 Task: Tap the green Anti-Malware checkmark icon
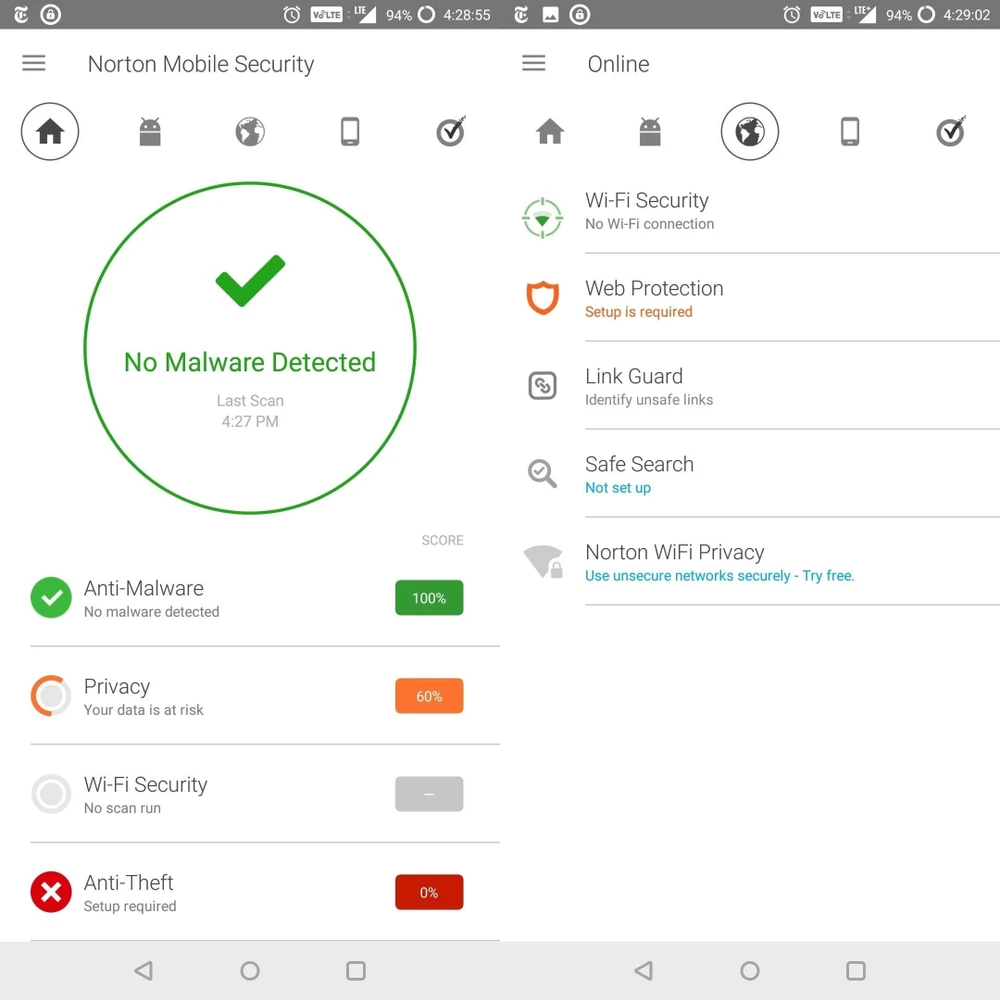coord(51,598)
